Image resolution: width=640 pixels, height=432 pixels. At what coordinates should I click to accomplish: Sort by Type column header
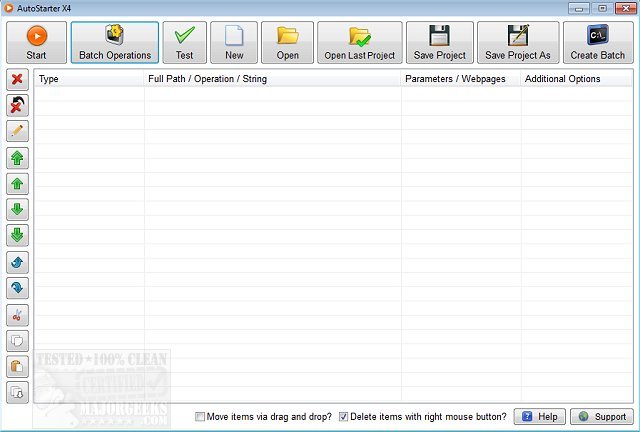(89, 79)
